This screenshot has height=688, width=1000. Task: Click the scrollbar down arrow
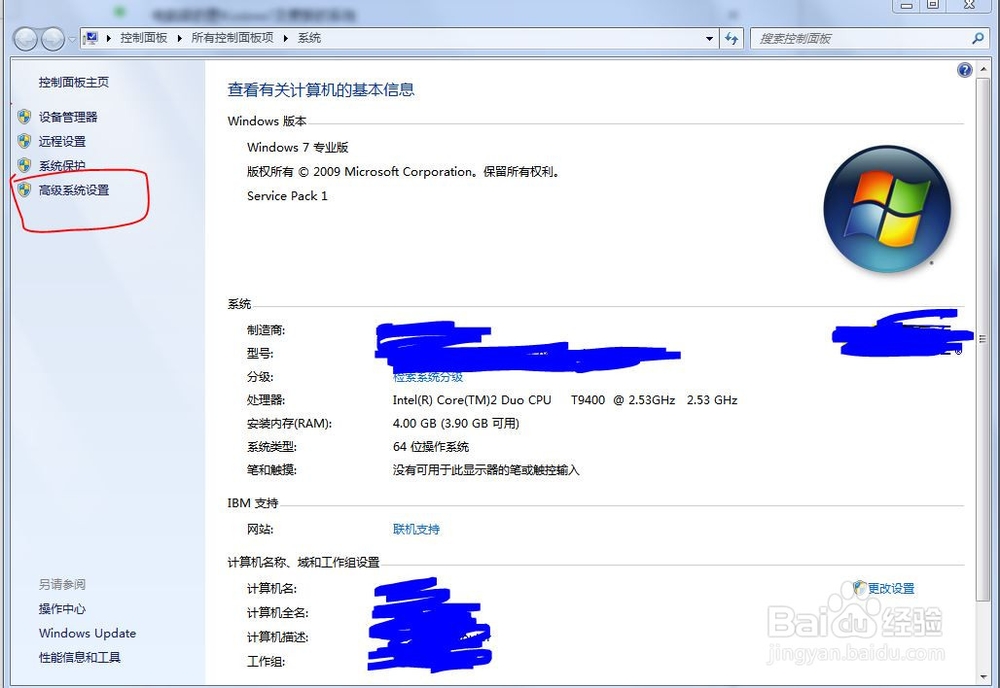(x=983, y=677)
